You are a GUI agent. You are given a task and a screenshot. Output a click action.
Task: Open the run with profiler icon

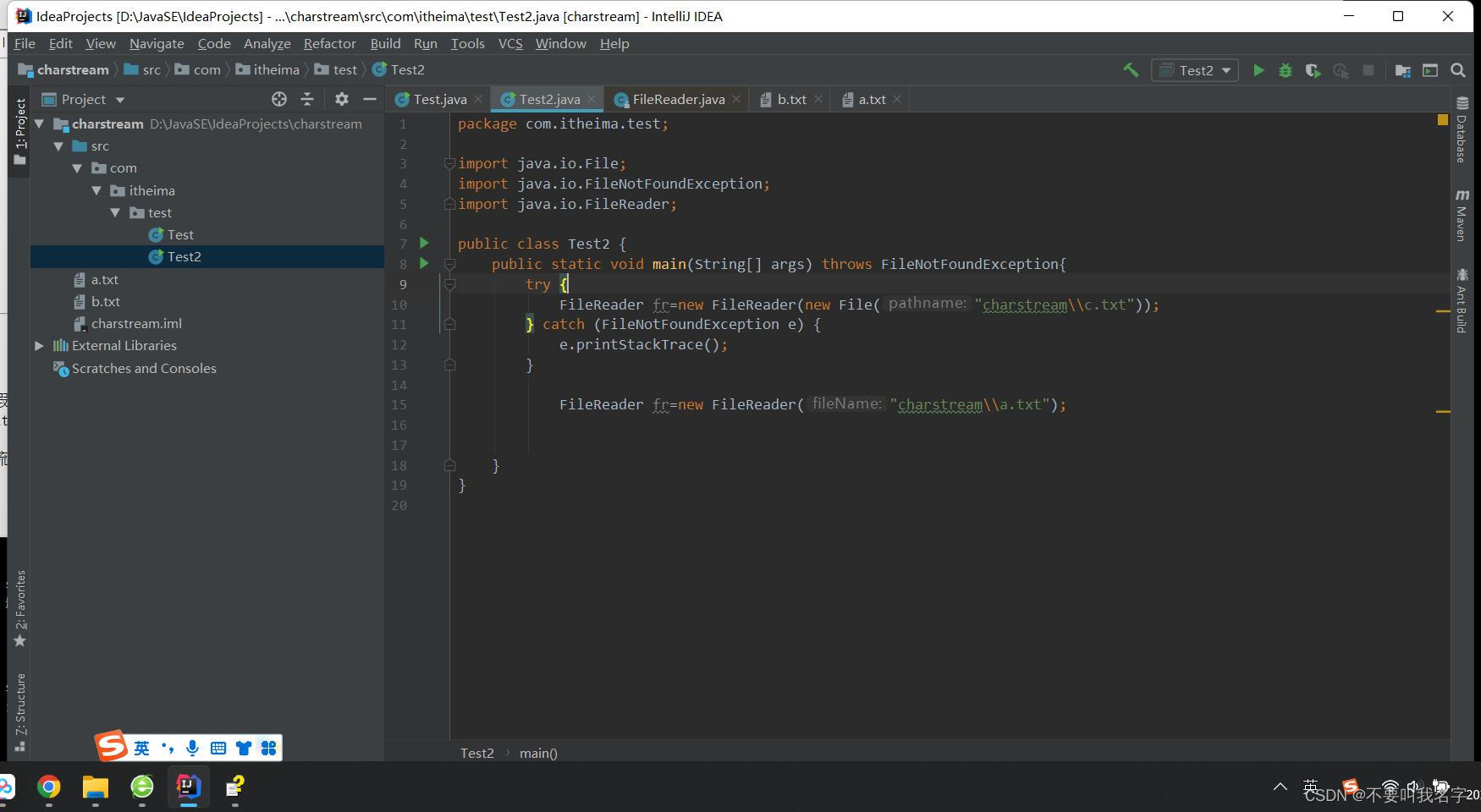[1341, 70]
